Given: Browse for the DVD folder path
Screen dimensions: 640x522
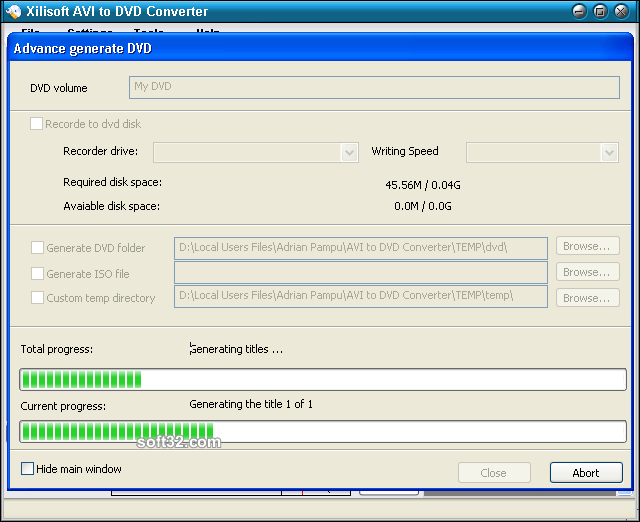Looking at the screenshot, I should click(x=587, y=246).
